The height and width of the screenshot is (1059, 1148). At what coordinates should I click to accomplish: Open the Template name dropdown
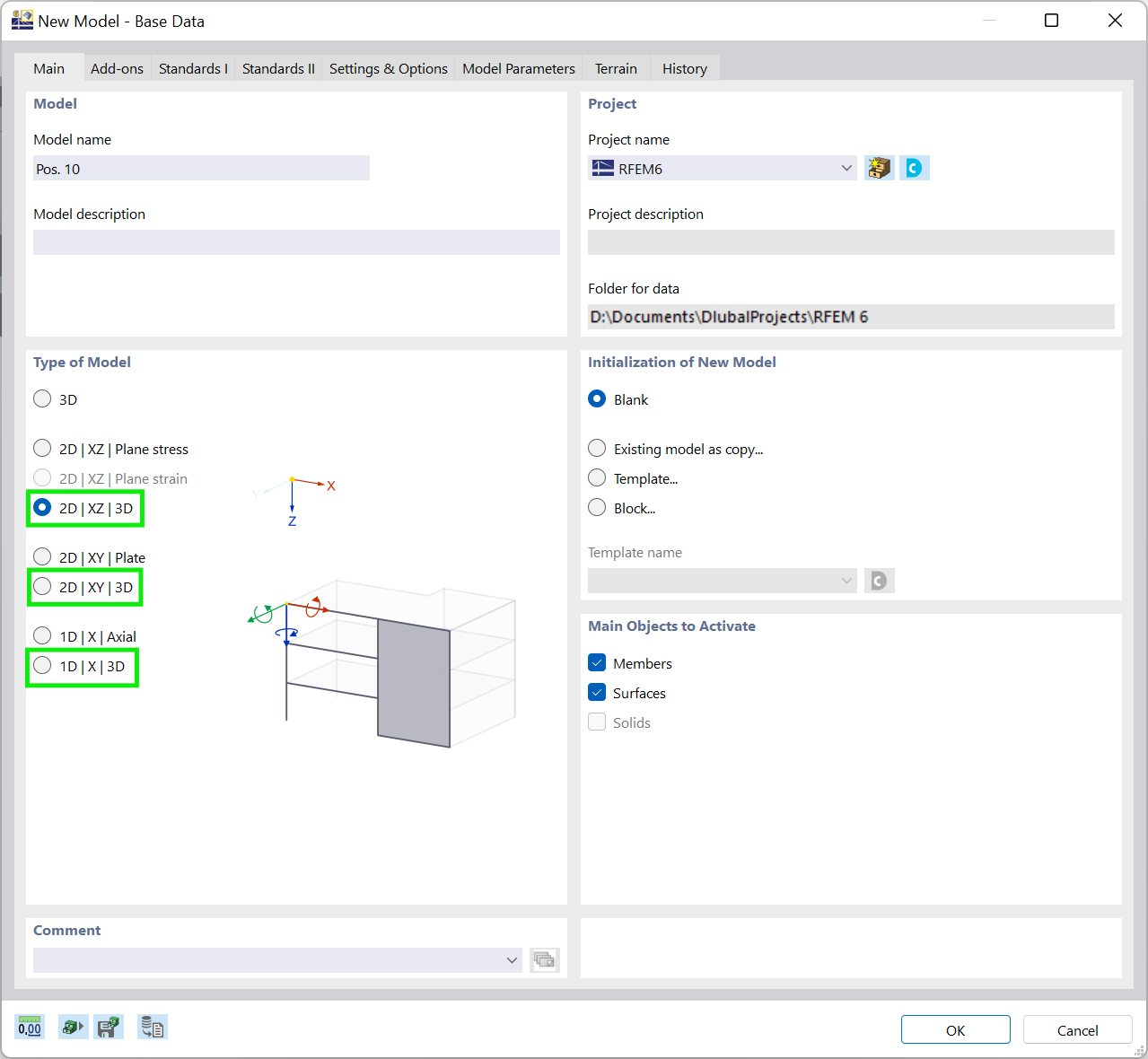tap(846, 581)
